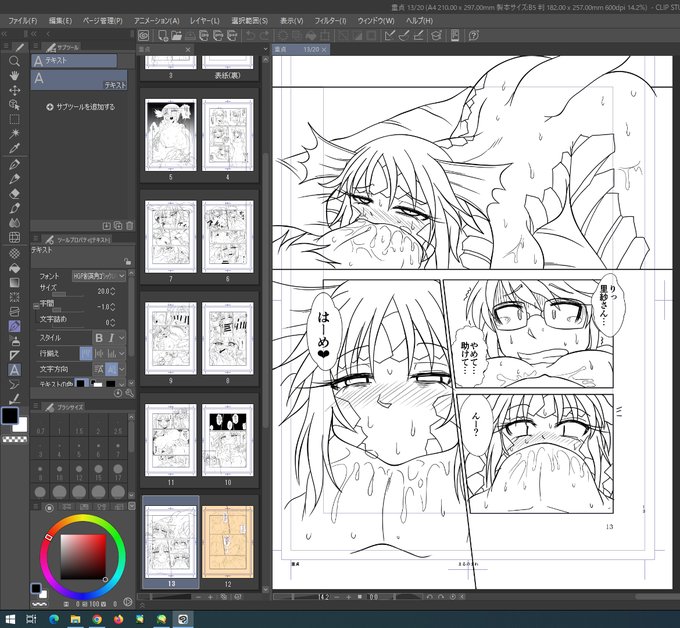Viewport: 680px width, 628px height.
Task: Adjust font size stepper arrows
Action: click(x=113, y=291)
